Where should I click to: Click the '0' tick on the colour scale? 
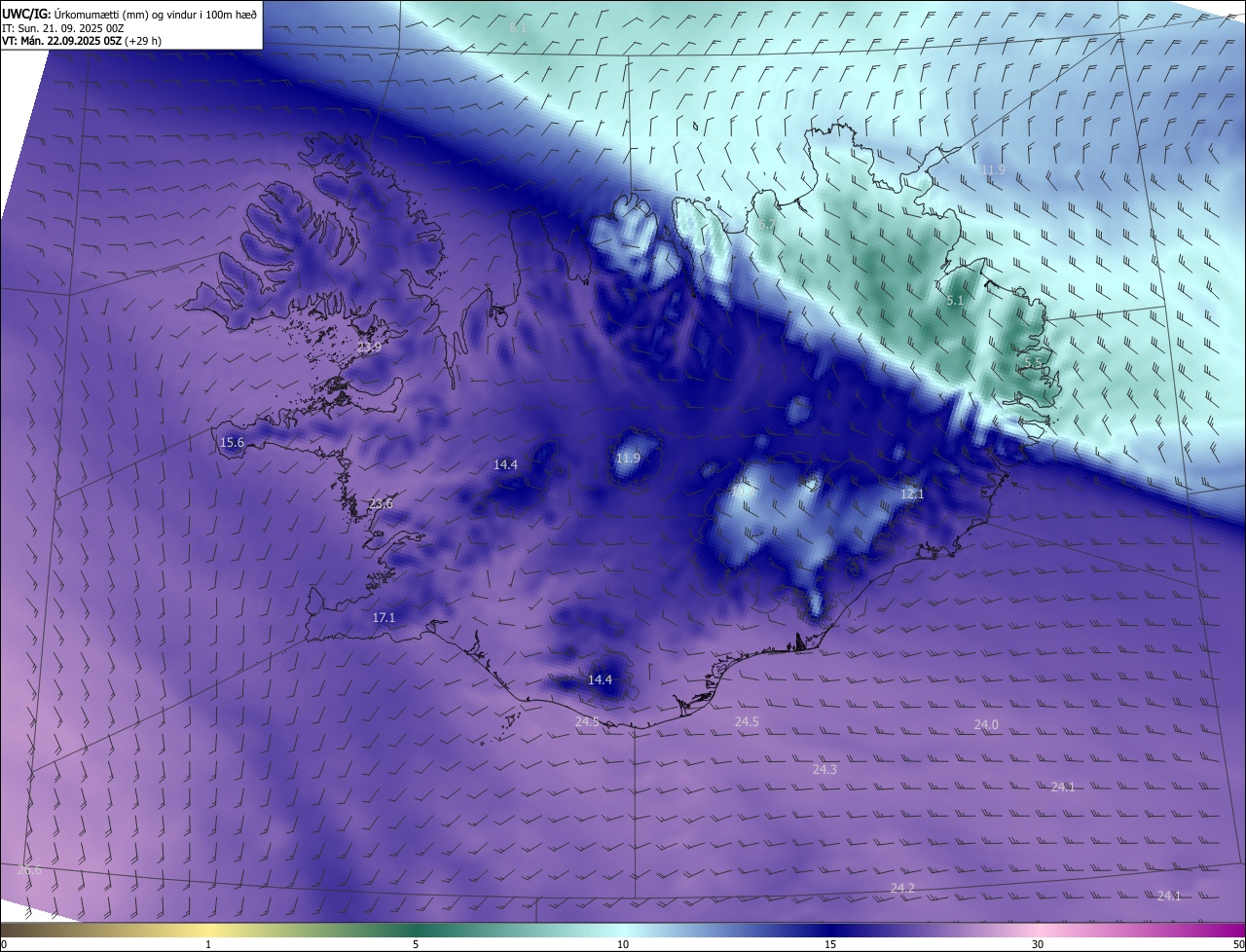[x=4, y=944]
